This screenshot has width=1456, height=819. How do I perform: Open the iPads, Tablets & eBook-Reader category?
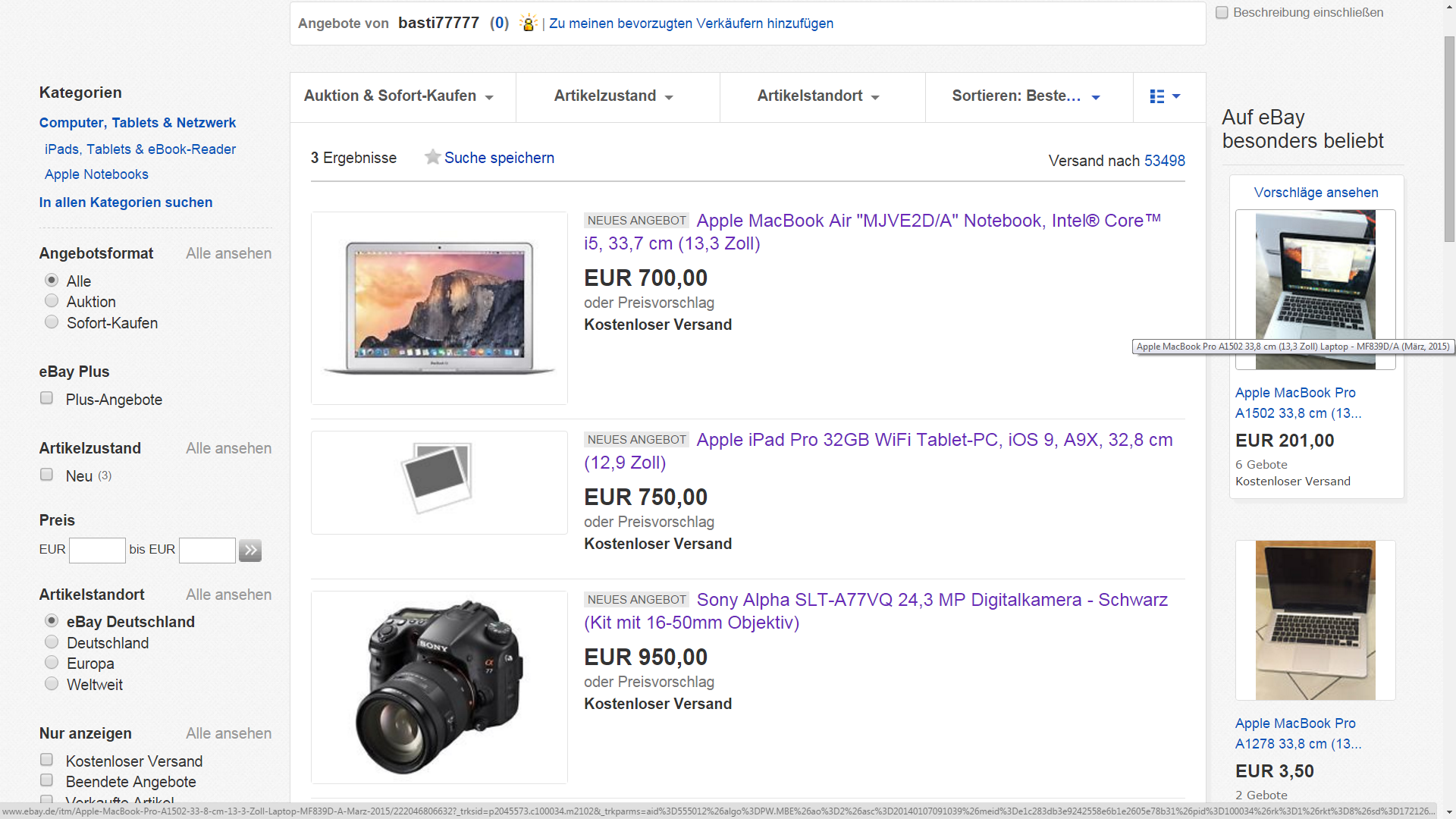click(140, 149)
